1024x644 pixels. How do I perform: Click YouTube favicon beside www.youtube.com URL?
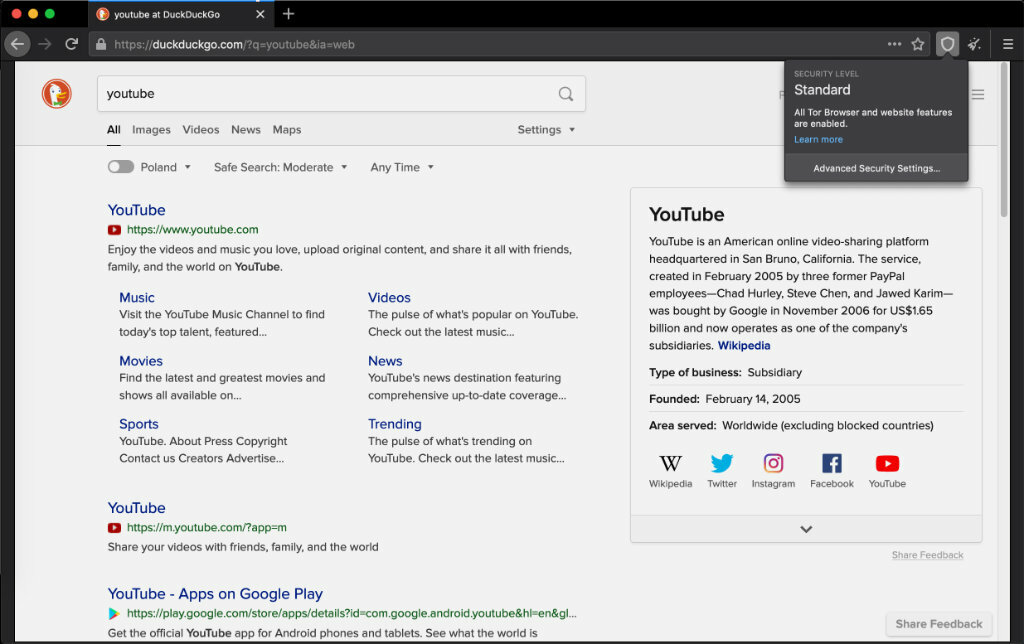pos(114,230)
